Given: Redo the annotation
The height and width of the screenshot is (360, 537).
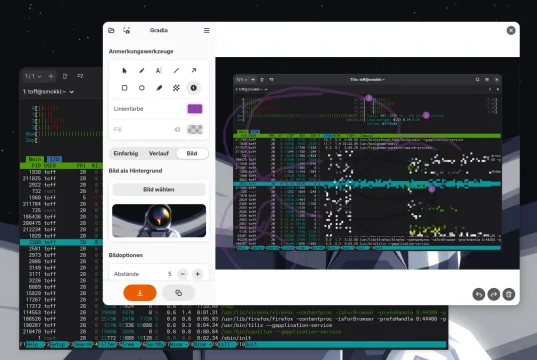Looking at the screenshot, I should click(x=494, y=294).
